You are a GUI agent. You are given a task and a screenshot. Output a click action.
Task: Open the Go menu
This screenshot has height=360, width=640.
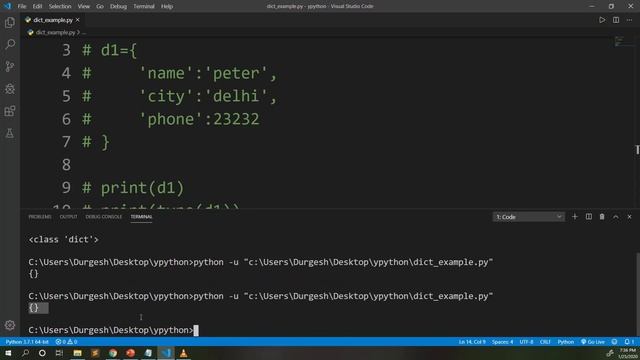[100, 6]
